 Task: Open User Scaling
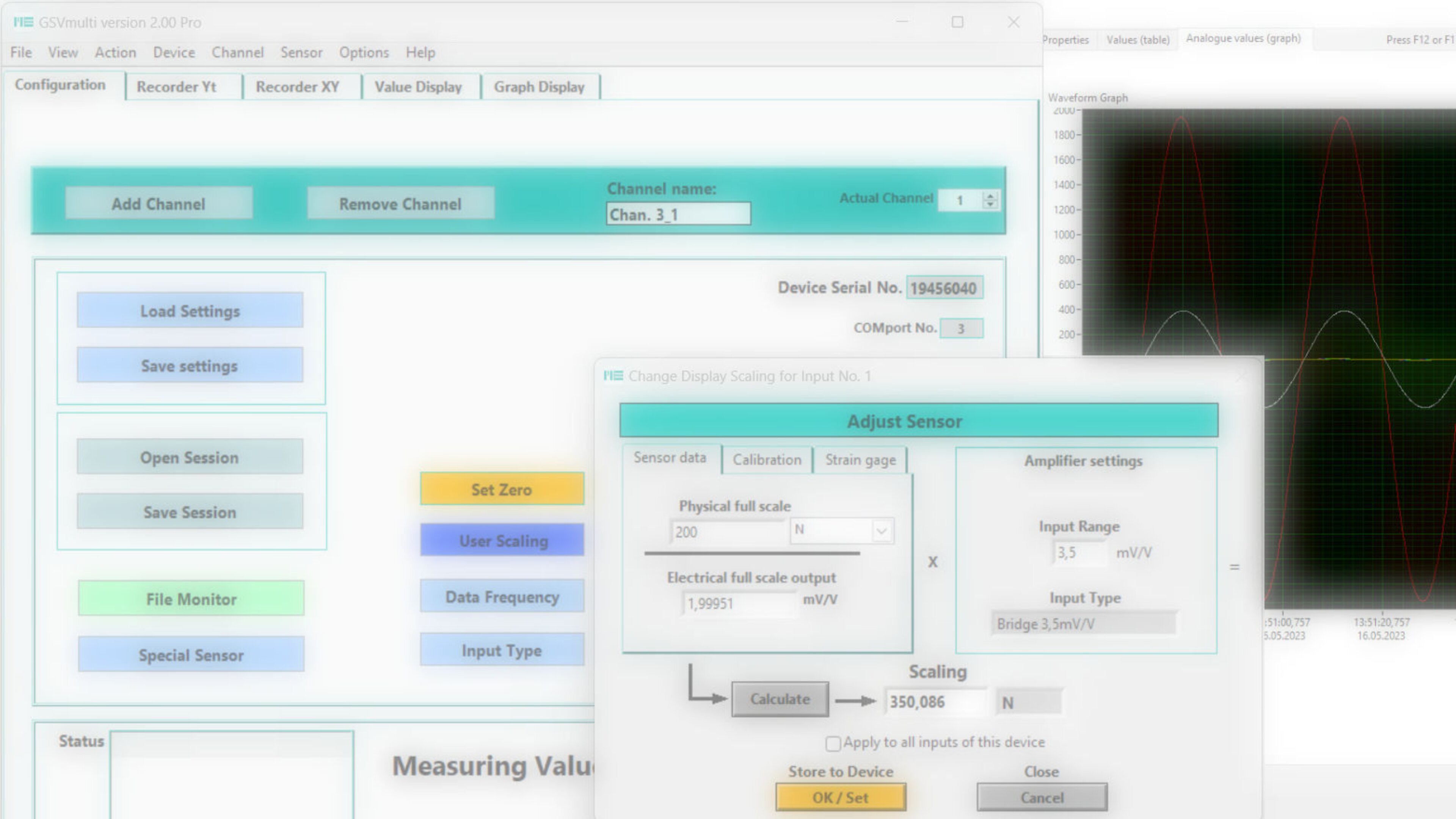pyautogui.click(x=502, y=540)
